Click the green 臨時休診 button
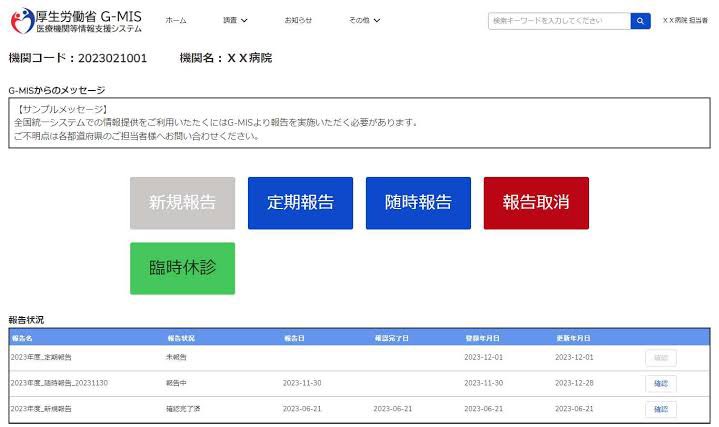Viewport: 719px width, 427px height. pos(183,268)
